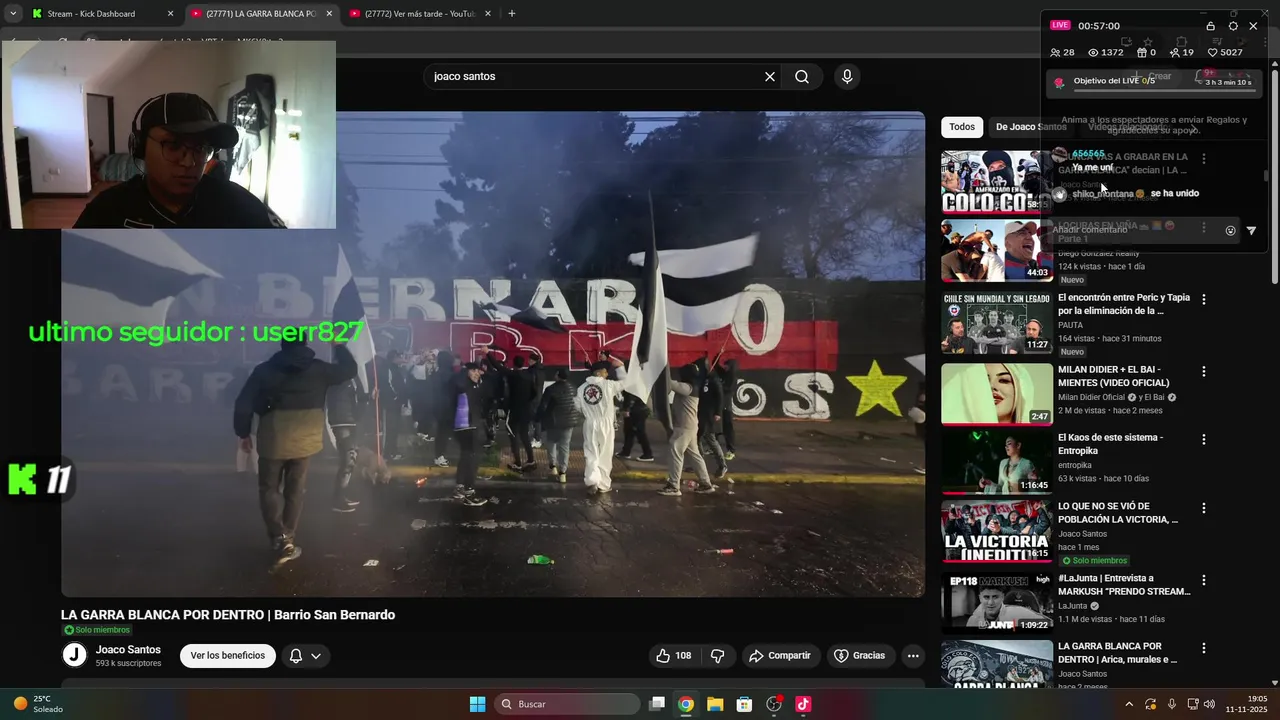Image resolution: width=1280 pixels, height=720 pixels.
Task: Click the Windows Start button
Action: pos(478,704)
